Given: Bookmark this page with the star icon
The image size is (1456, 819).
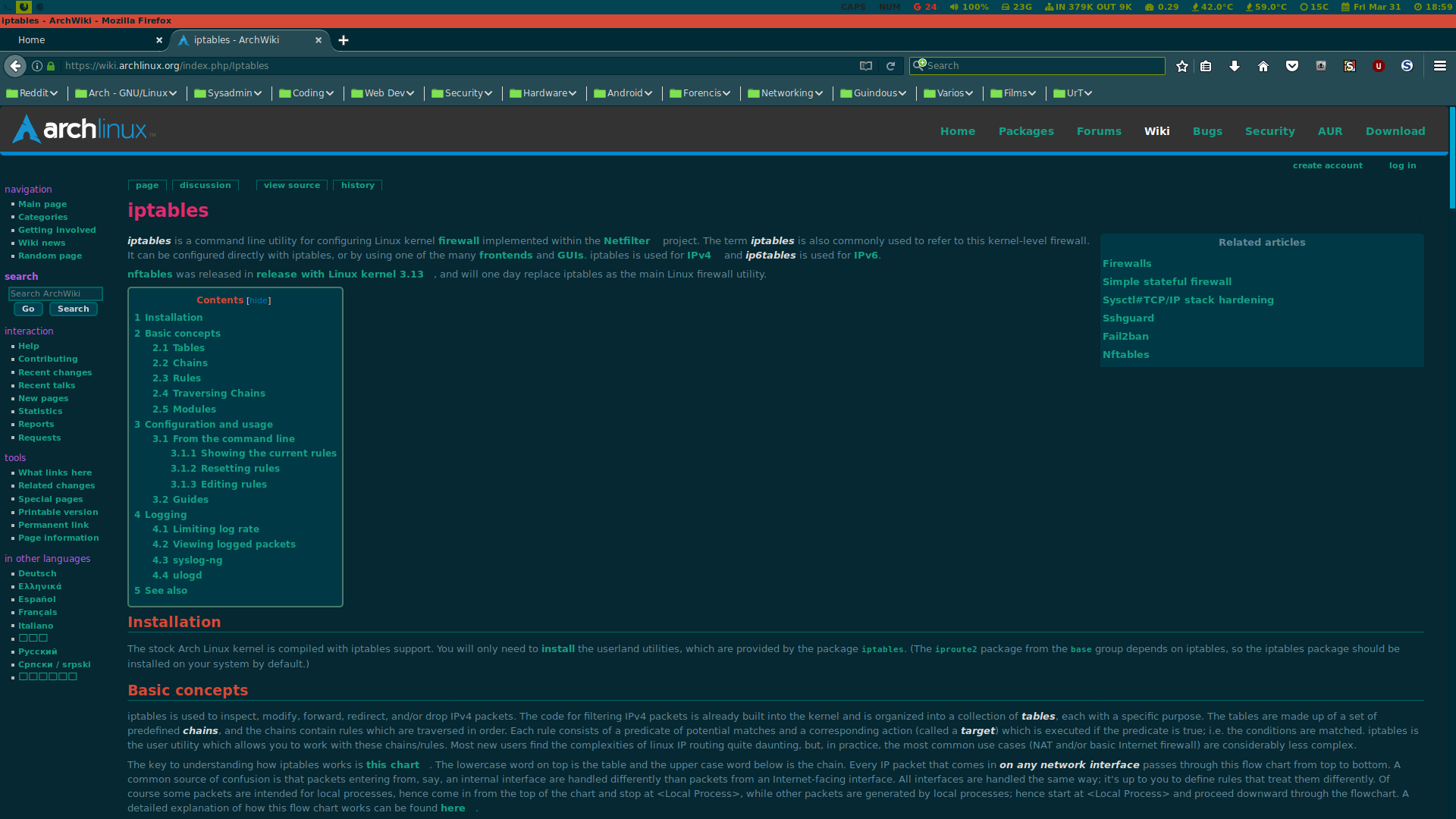Looking at the screenshot, I should click(x=1182, y=66).
